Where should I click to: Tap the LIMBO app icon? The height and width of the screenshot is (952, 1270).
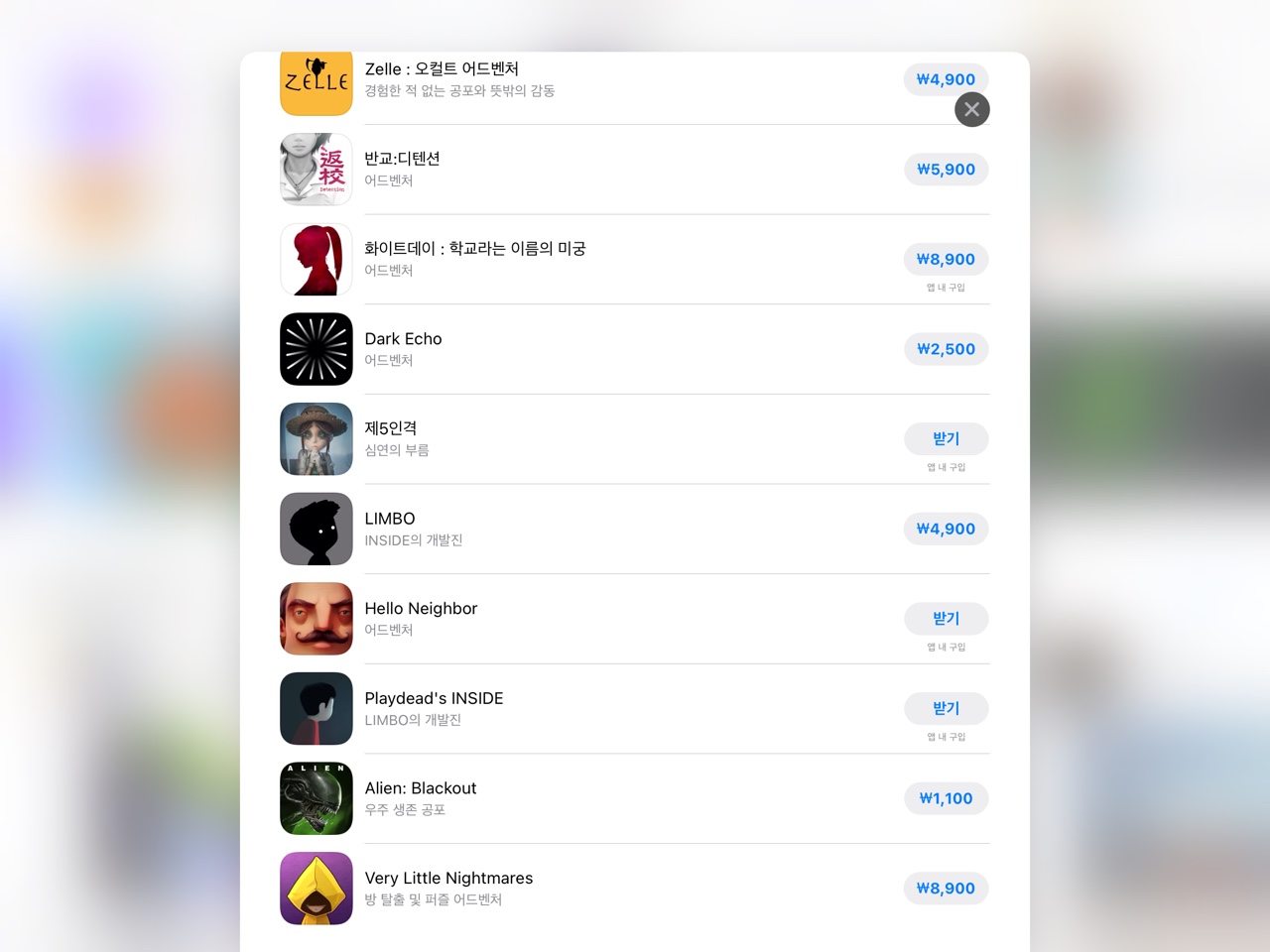(x=317, y=530)
